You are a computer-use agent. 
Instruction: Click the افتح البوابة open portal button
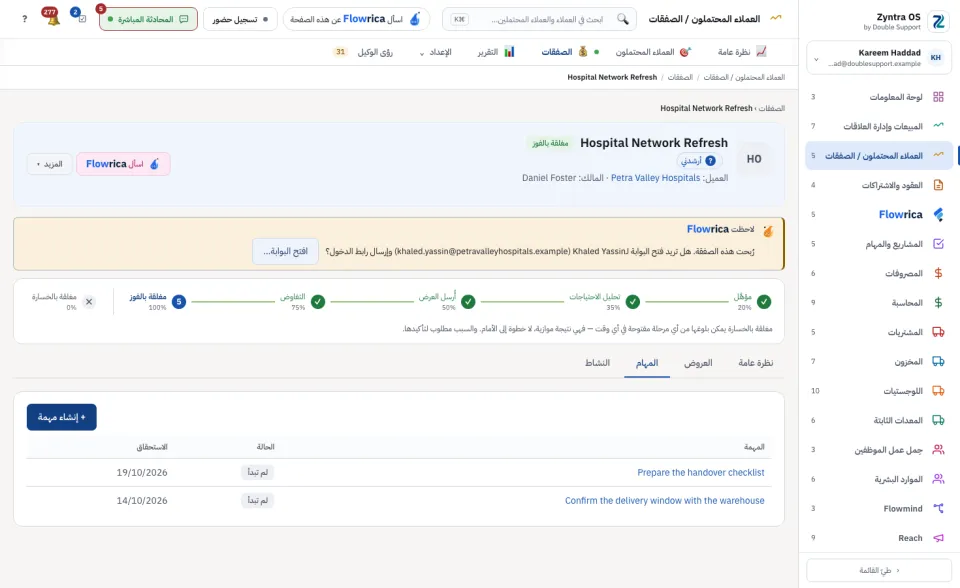click(x=285, y=251)
